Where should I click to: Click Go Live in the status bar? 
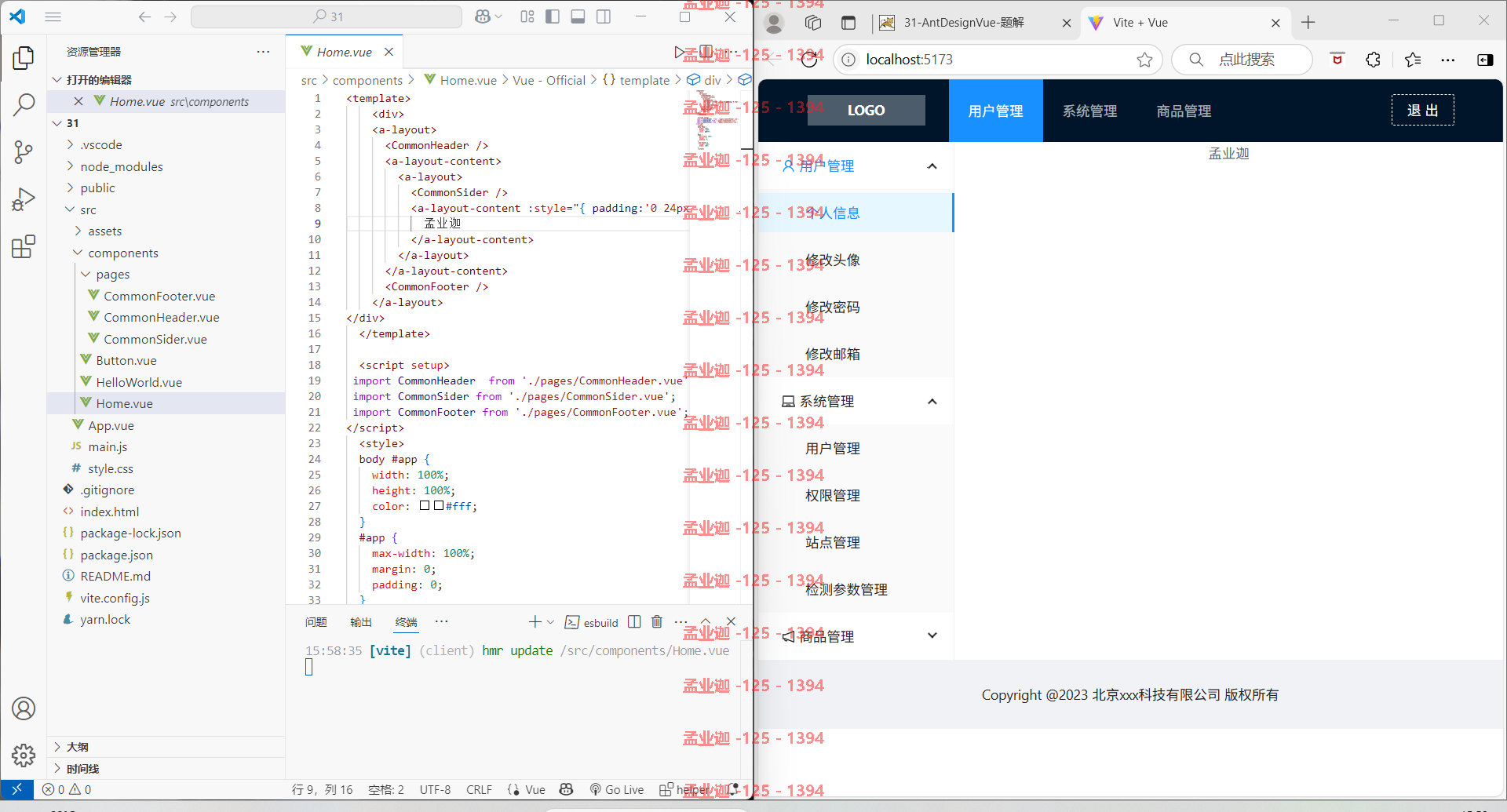617,789
